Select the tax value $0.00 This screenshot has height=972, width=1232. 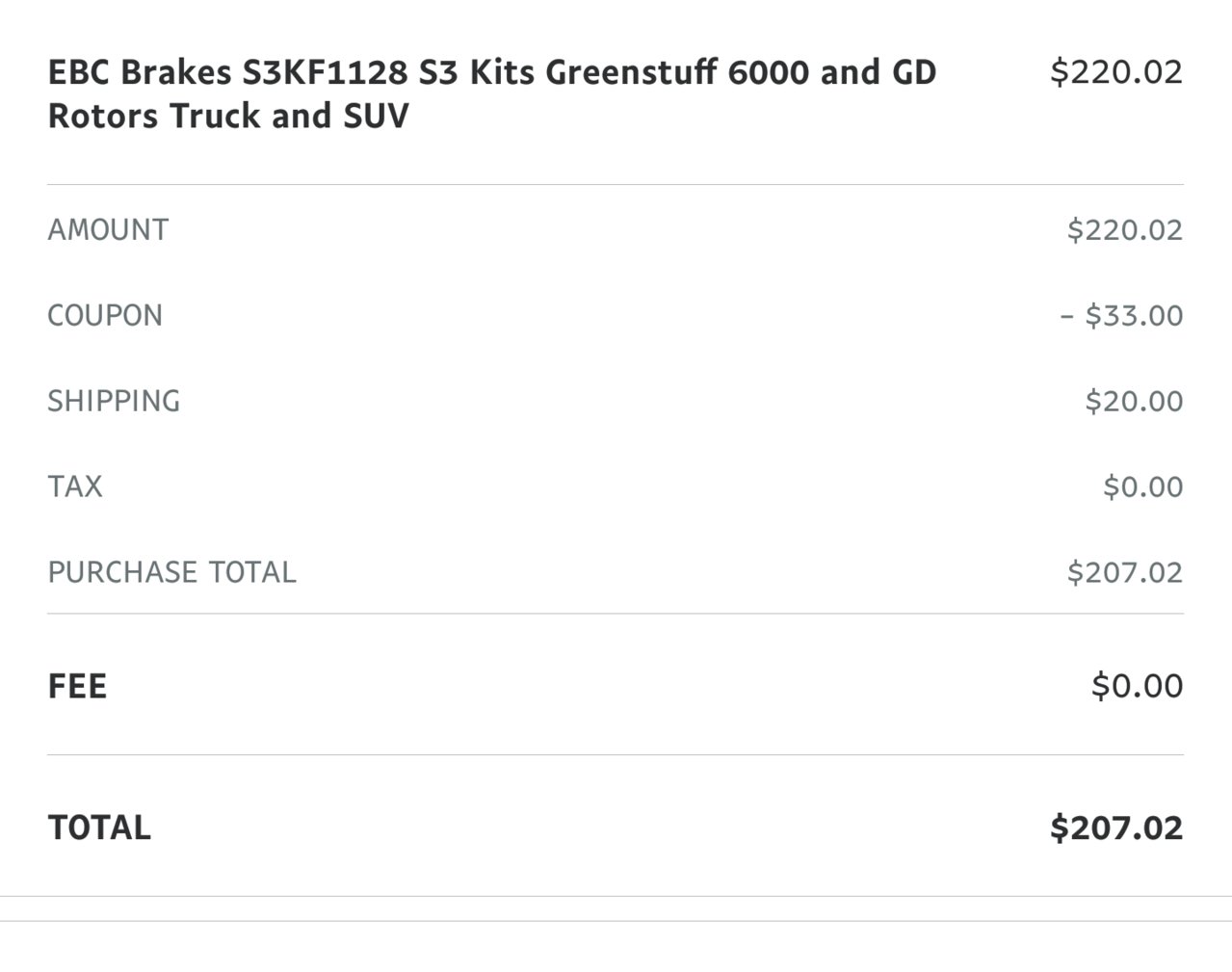point(1142,486)
